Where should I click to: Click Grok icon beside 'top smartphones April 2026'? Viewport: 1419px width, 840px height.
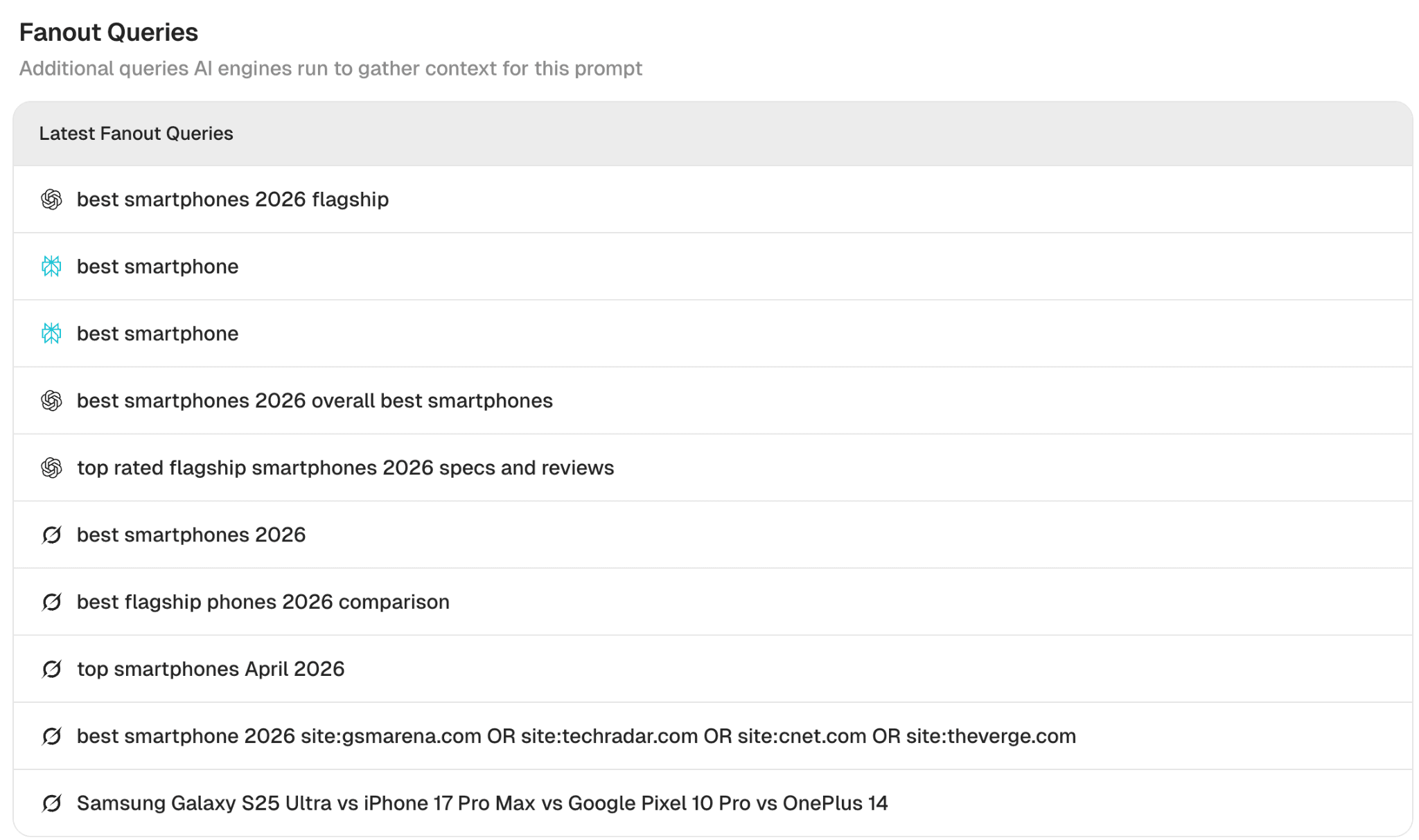click(x=51, y=670)
